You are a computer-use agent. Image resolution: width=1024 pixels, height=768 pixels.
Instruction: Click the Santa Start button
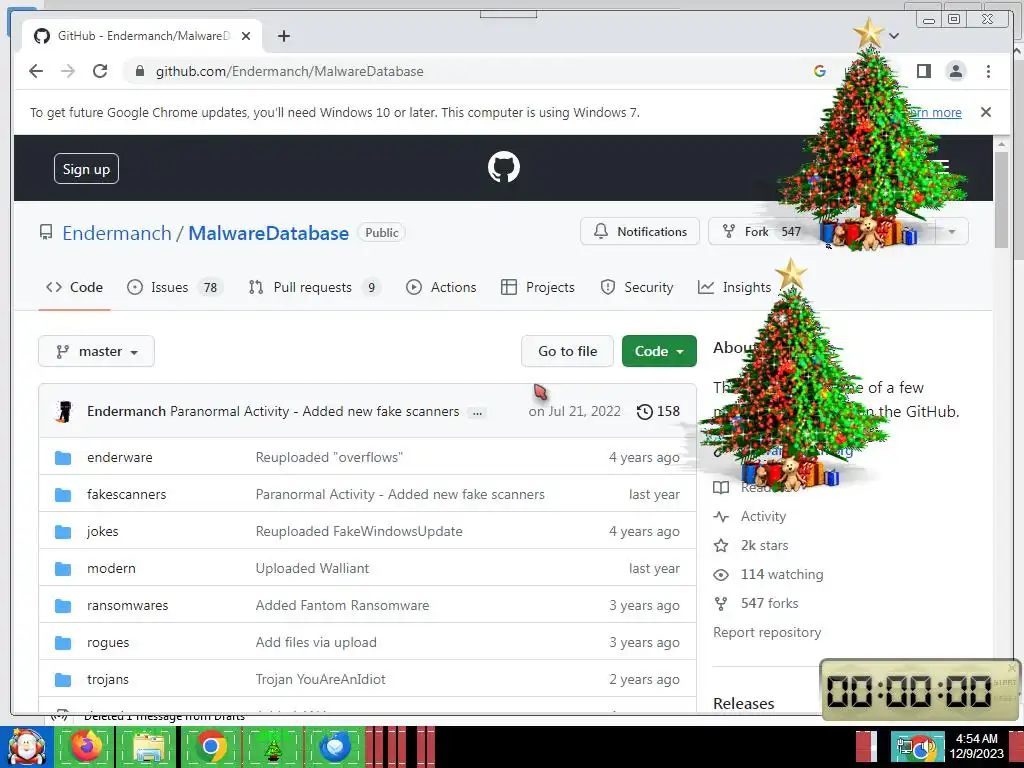[x=25, y=748]
